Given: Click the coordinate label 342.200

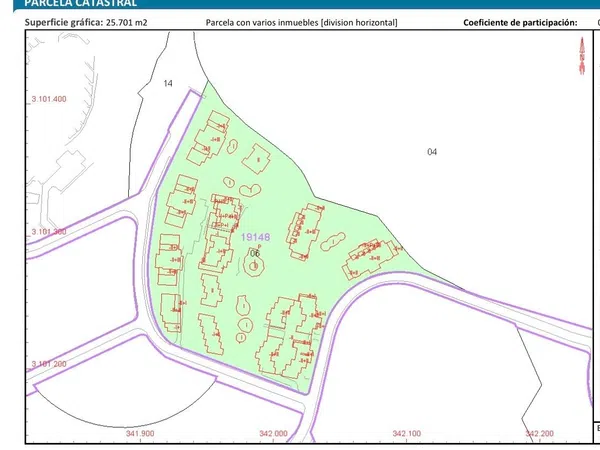Looking at the screenshot, I should coord(540,434).
